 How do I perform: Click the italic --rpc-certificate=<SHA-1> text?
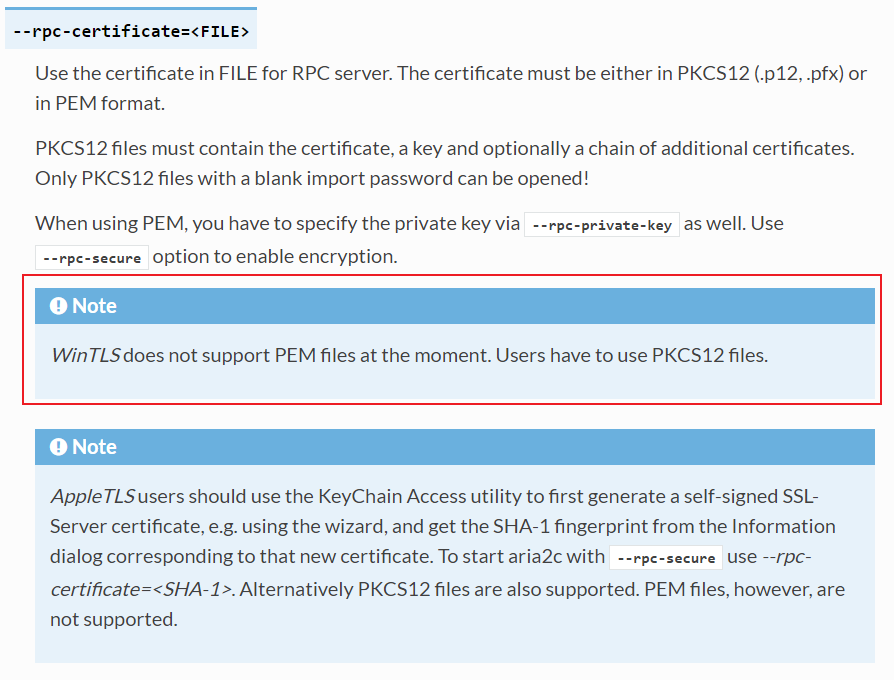point(141,588)
